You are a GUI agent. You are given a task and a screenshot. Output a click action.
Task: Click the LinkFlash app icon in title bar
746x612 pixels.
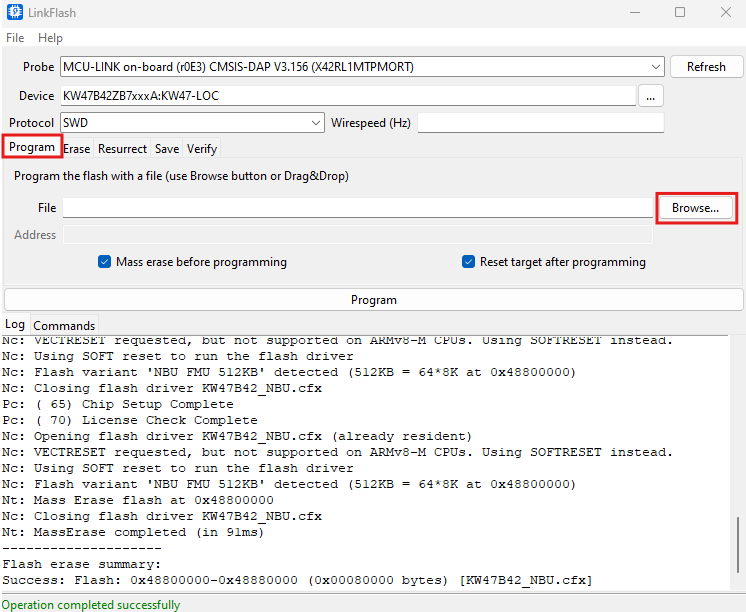[x=15, y=12]
